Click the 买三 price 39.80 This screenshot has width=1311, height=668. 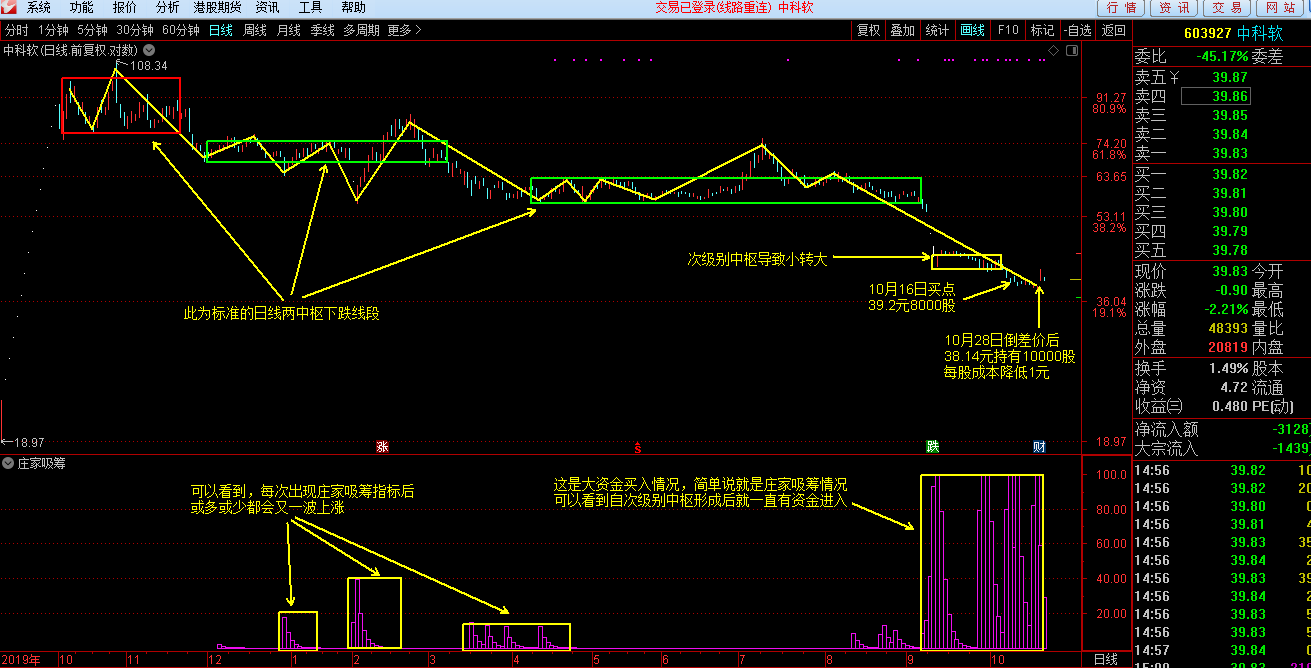click(x=1230, y=213)
